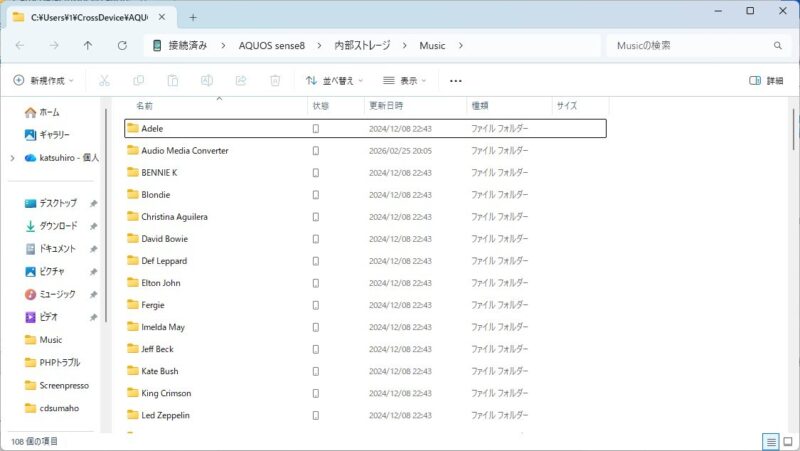Open the 並べ替え sort dropdown
The height and width of the screenshot is (451, 800).
click(334, 81)
